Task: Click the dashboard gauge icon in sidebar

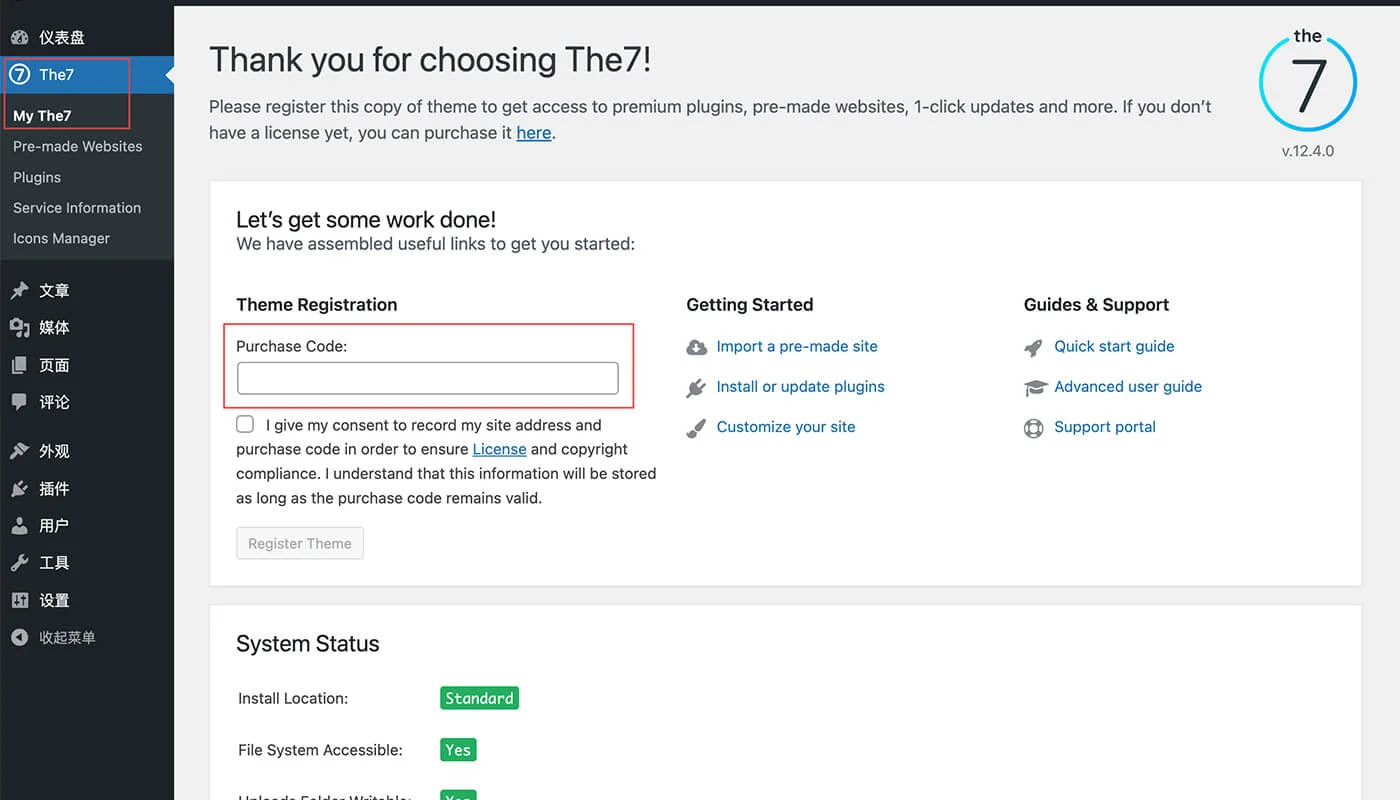Action: (19, 38)
